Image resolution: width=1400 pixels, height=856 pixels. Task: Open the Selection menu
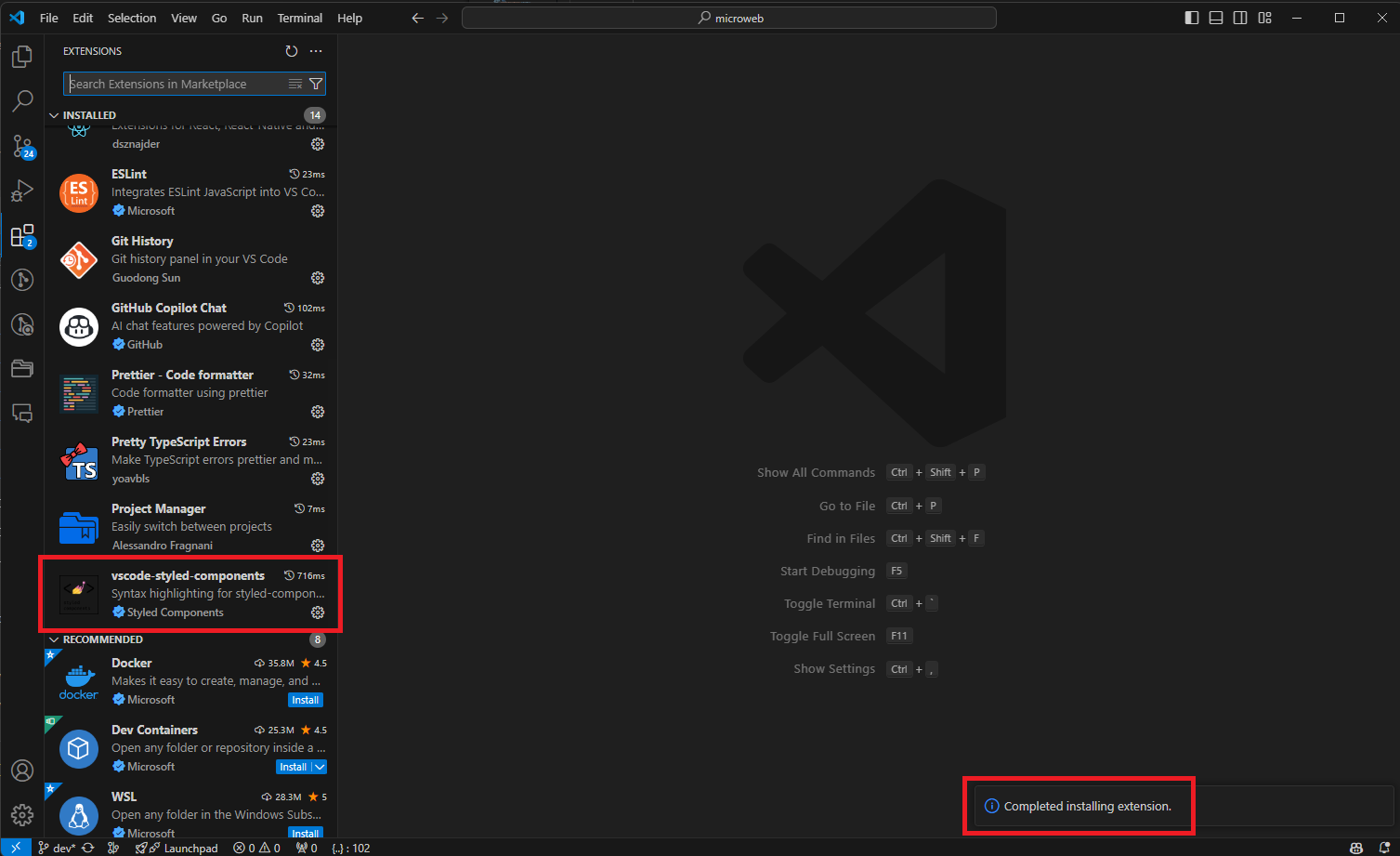pos(132,18)
